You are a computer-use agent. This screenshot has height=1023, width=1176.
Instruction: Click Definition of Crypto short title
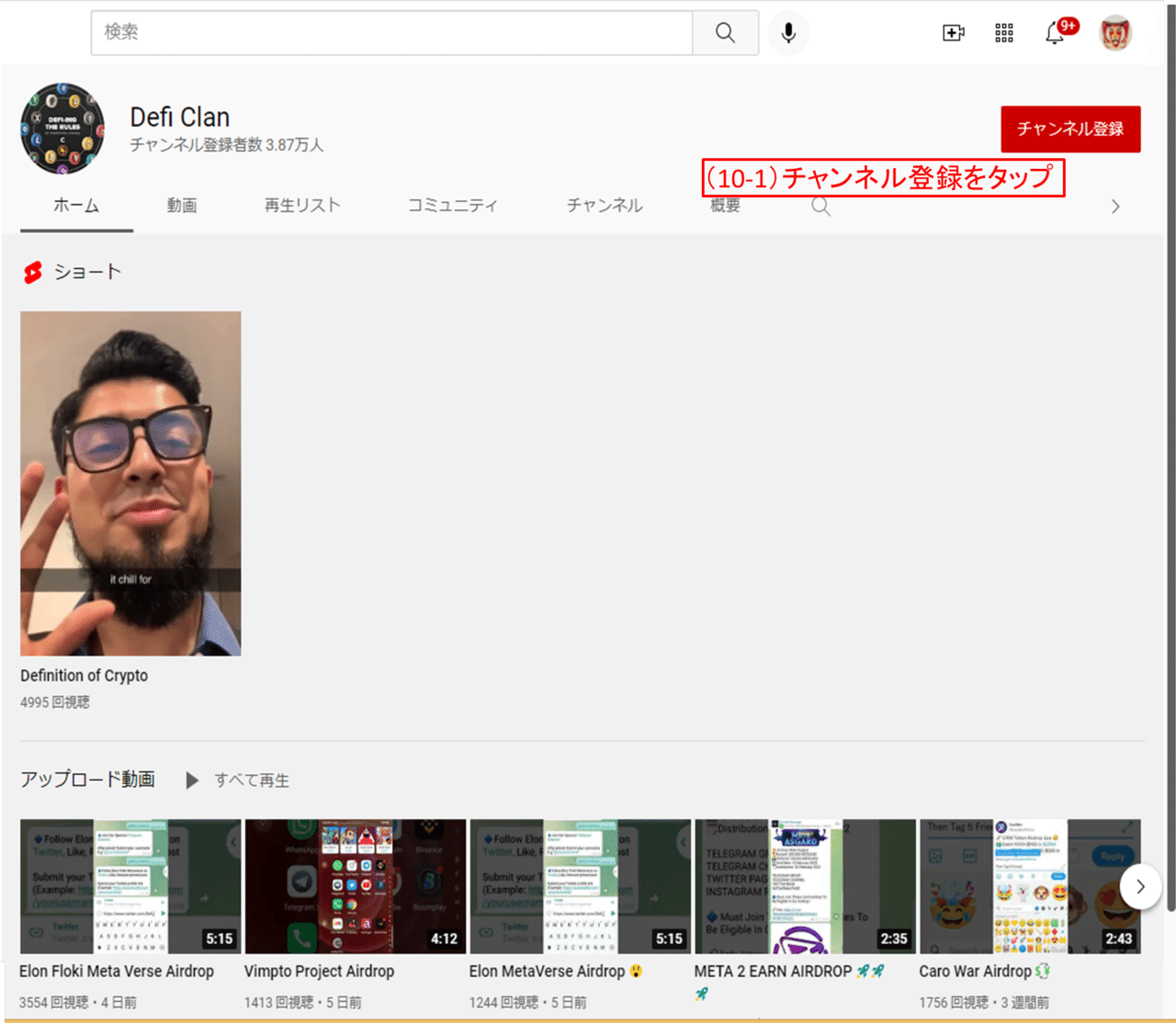point(84,675)
